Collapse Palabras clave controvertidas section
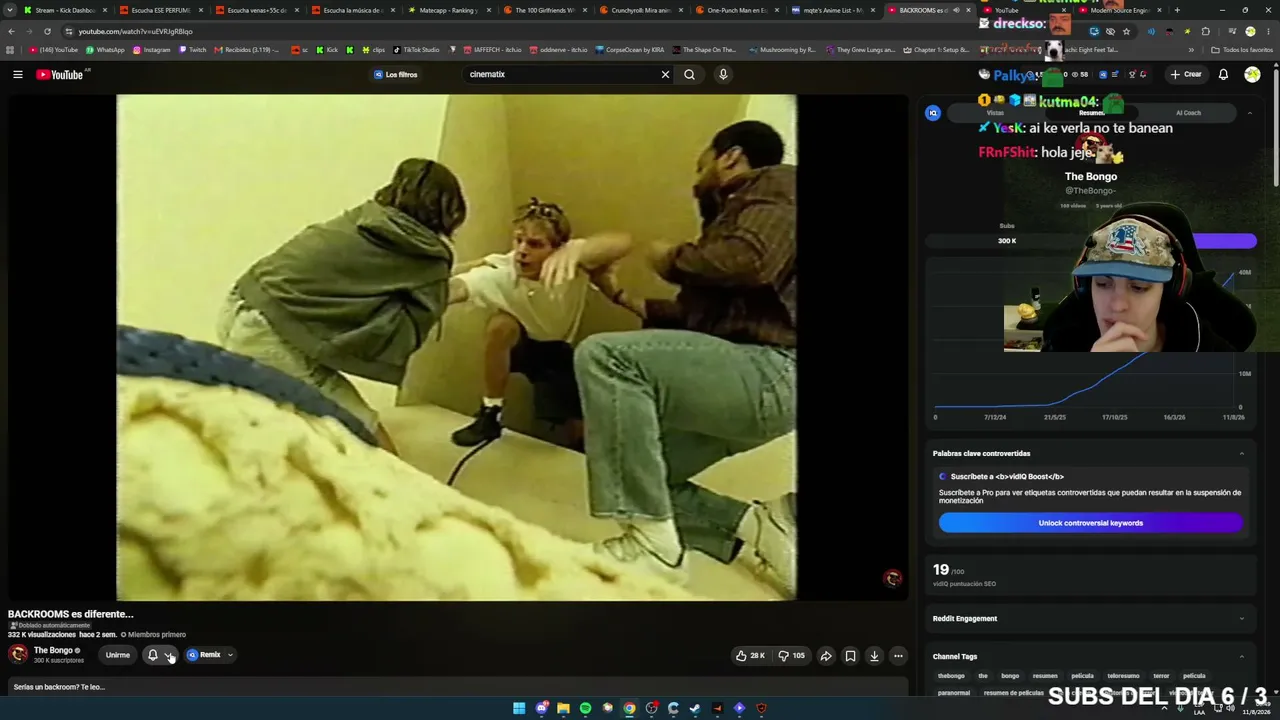This screenshot has width=1280, height=720. tap(1242, 453)
